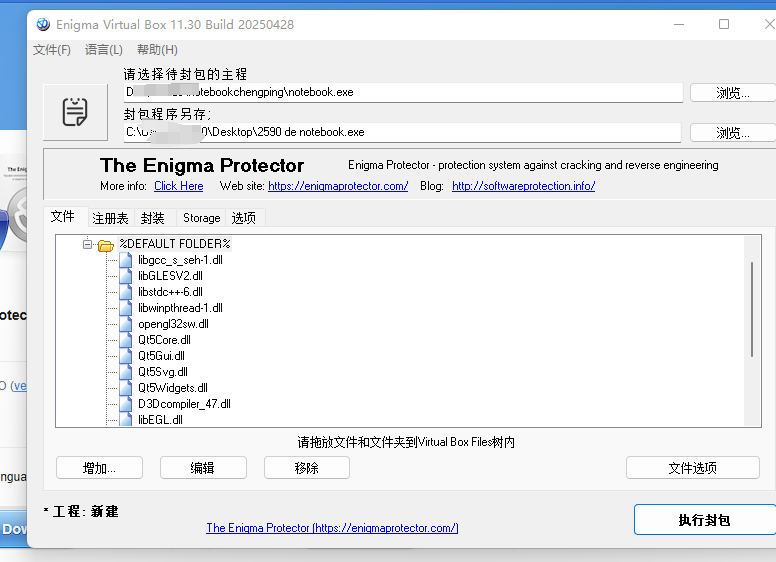Open the https://enigmaprotector.com/ web site link
This screenshot has width=776, height=562.
[x=338, y=186]
